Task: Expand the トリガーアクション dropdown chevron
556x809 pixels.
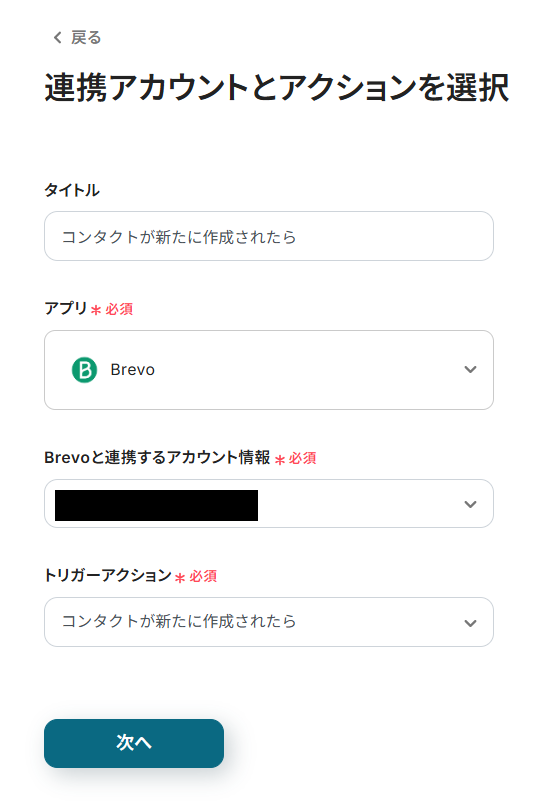Action: [x=470, y=623]
